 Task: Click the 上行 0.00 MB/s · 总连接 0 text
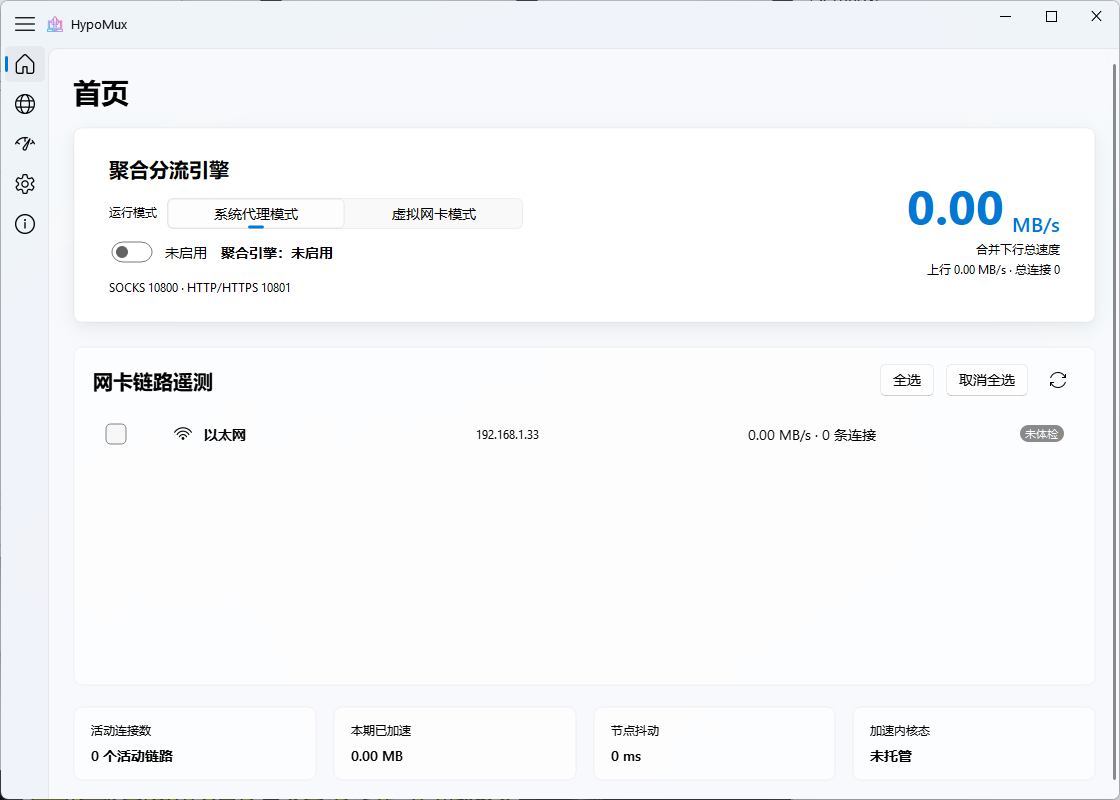coord(994,270)
